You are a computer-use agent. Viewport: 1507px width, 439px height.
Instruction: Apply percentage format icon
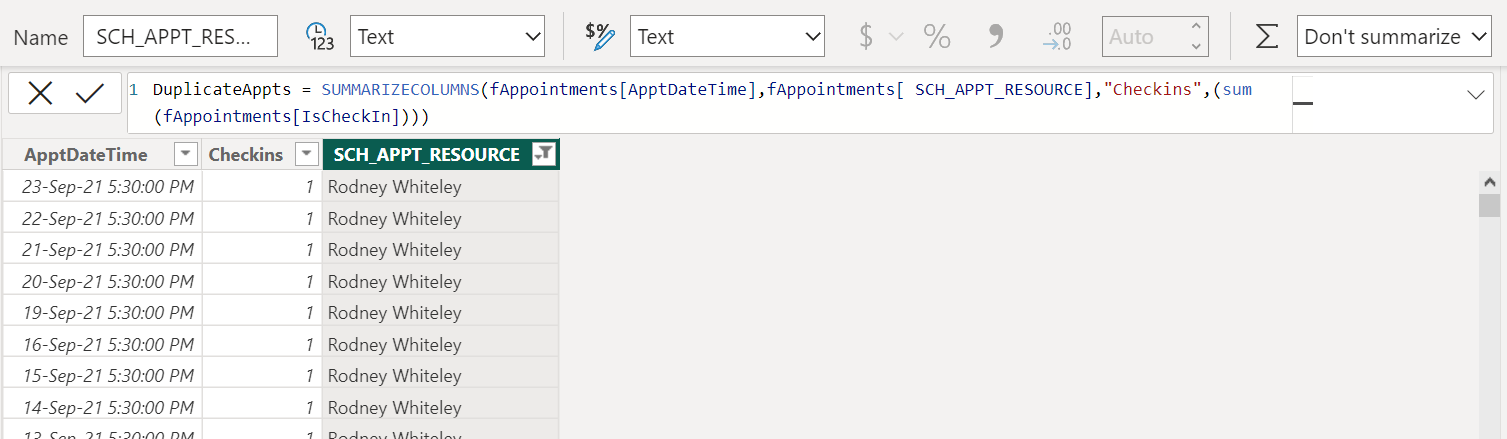(937, 37)
